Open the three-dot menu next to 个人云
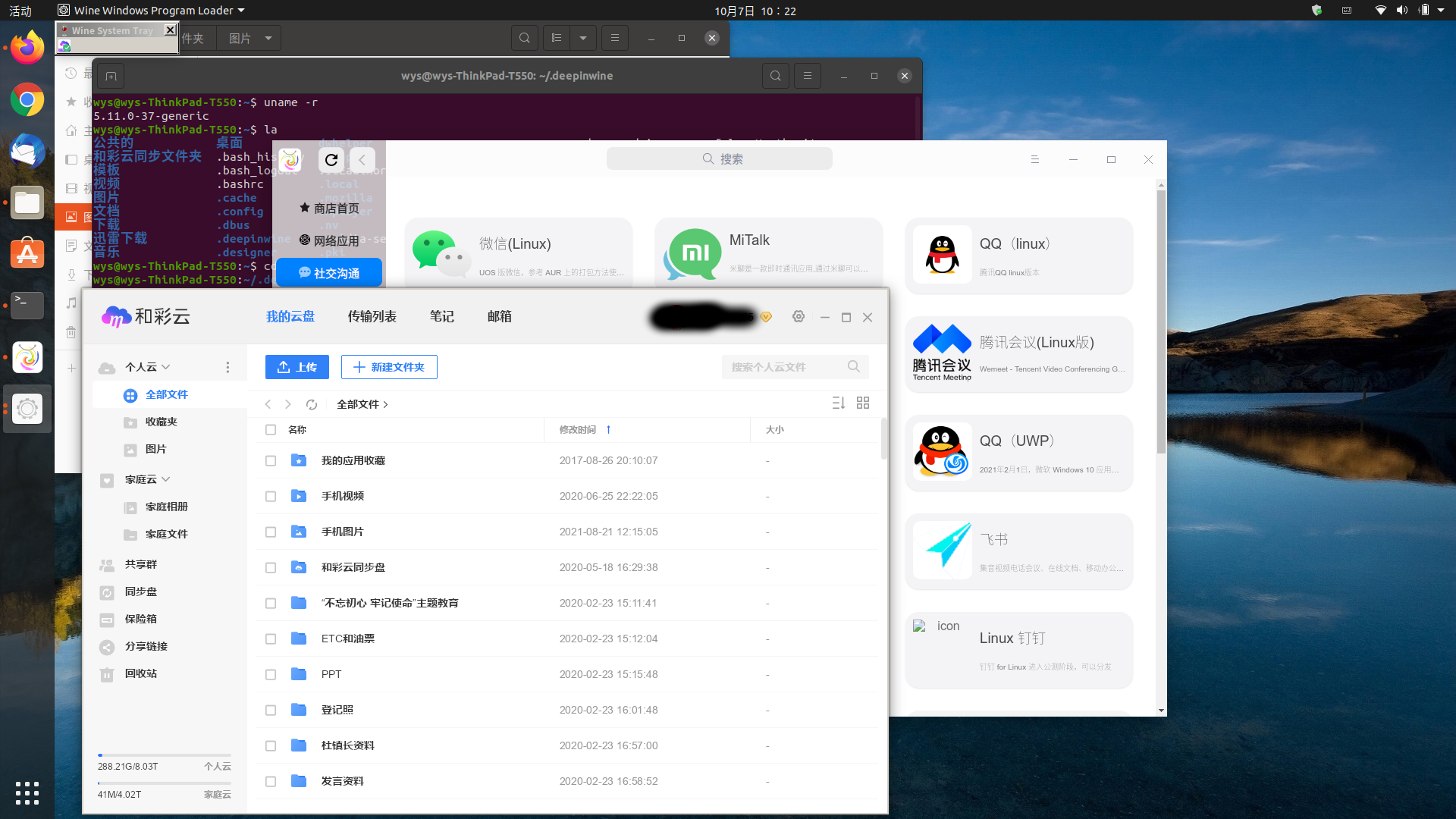 (227, 367)
